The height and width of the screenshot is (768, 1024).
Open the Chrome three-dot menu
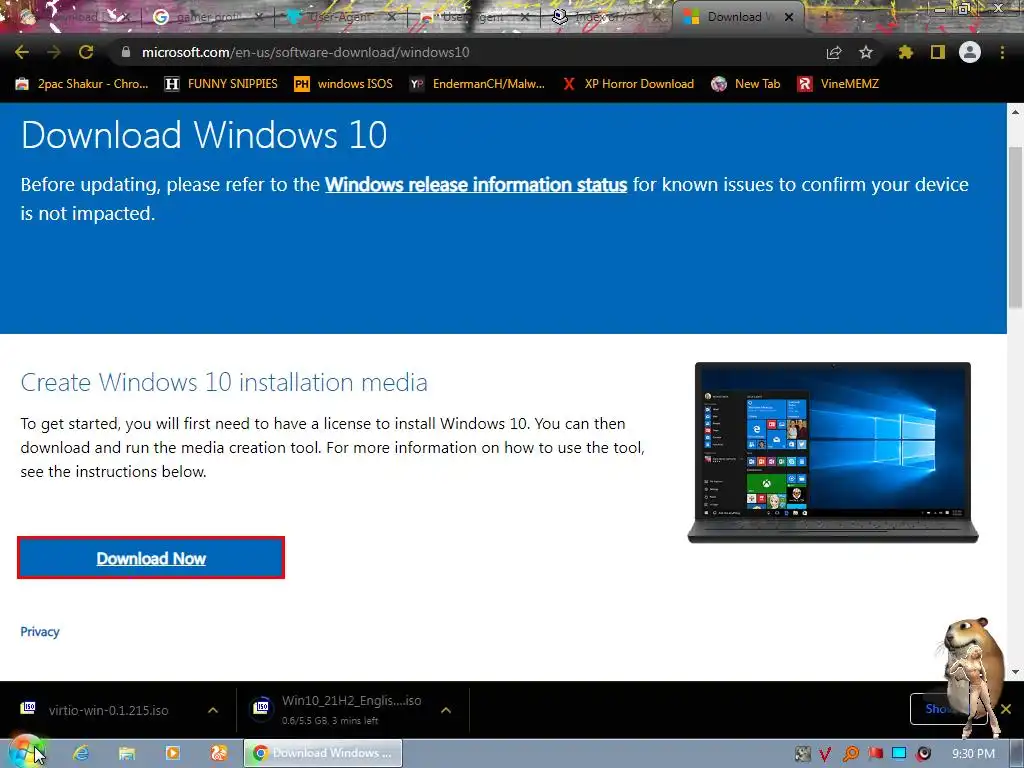pos(1002,52)
